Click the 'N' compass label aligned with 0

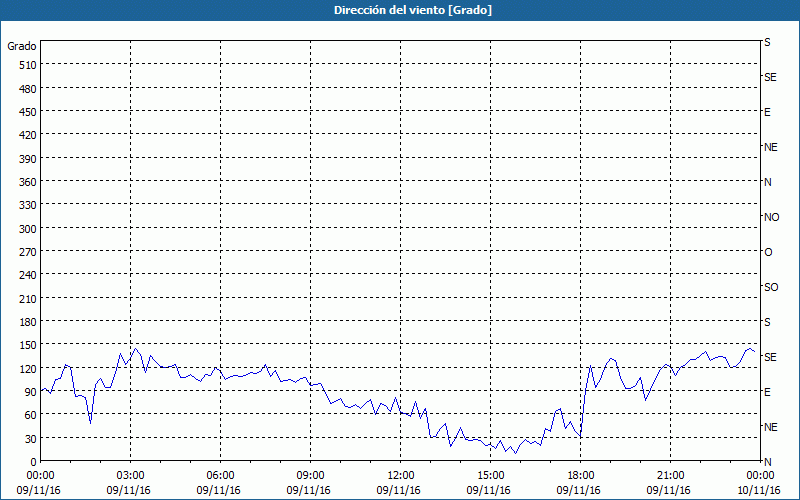(767, 462)
